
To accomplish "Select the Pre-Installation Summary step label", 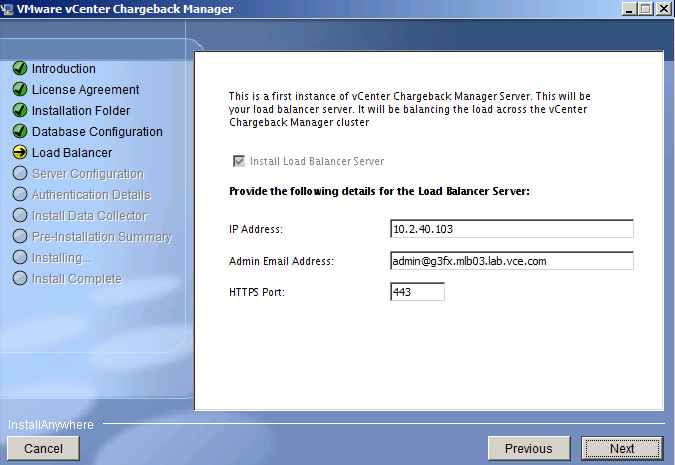I will point(102,237).
